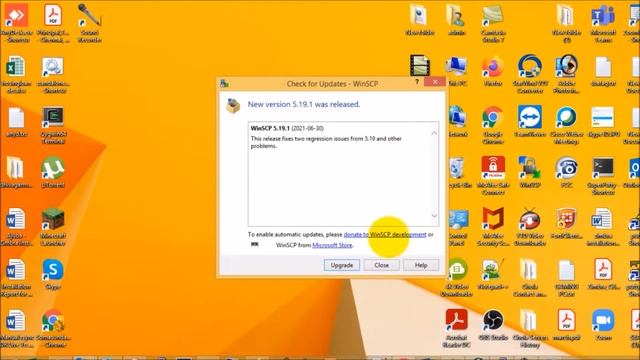Click the WinSCP 5.19.1 release heading
640x360 pixels.
[270, 128]
